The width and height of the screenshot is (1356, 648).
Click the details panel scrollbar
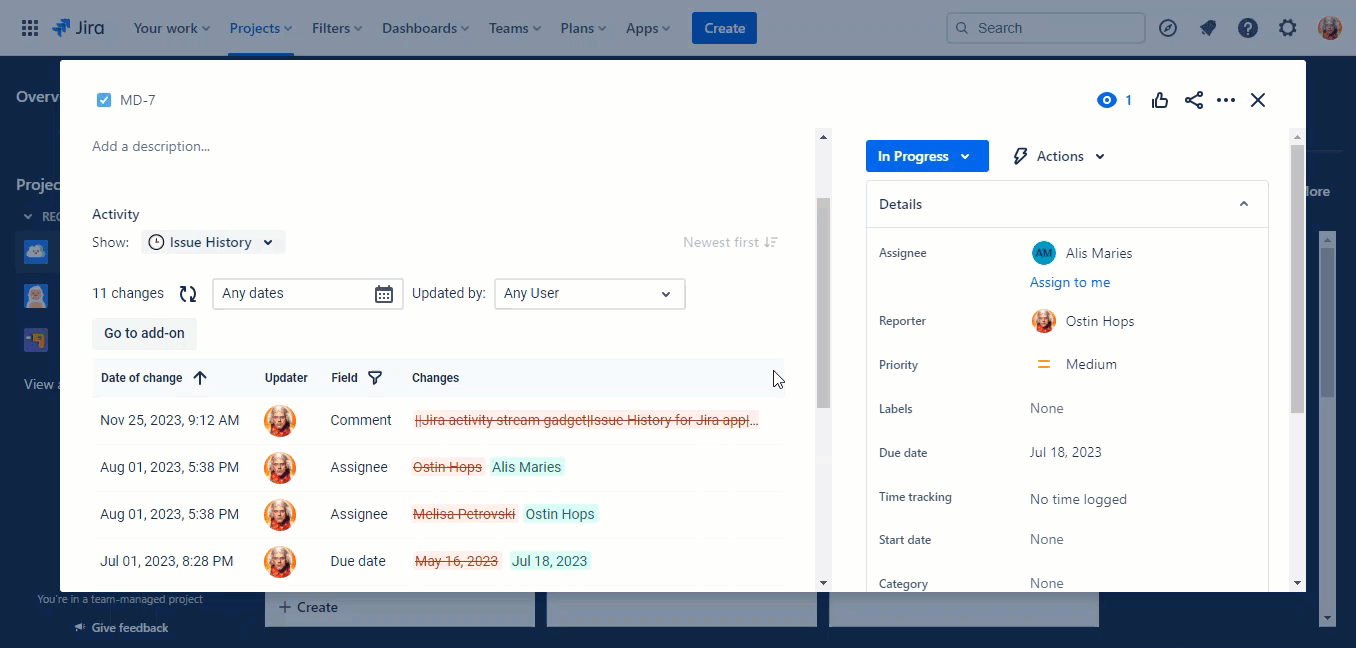click(1297, 279)
